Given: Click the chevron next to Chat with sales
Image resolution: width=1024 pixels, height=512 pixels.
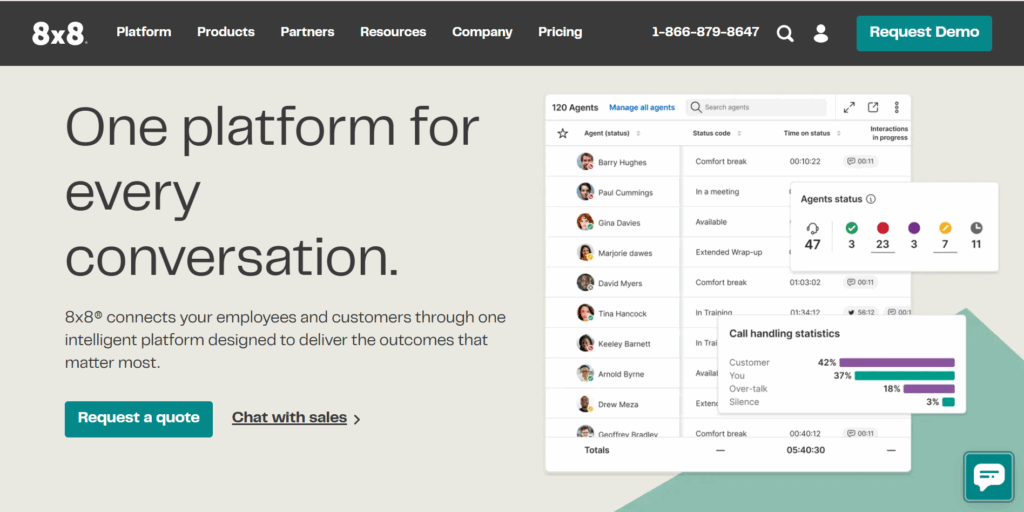Looking at the screenshot, I should pos(357,419).
